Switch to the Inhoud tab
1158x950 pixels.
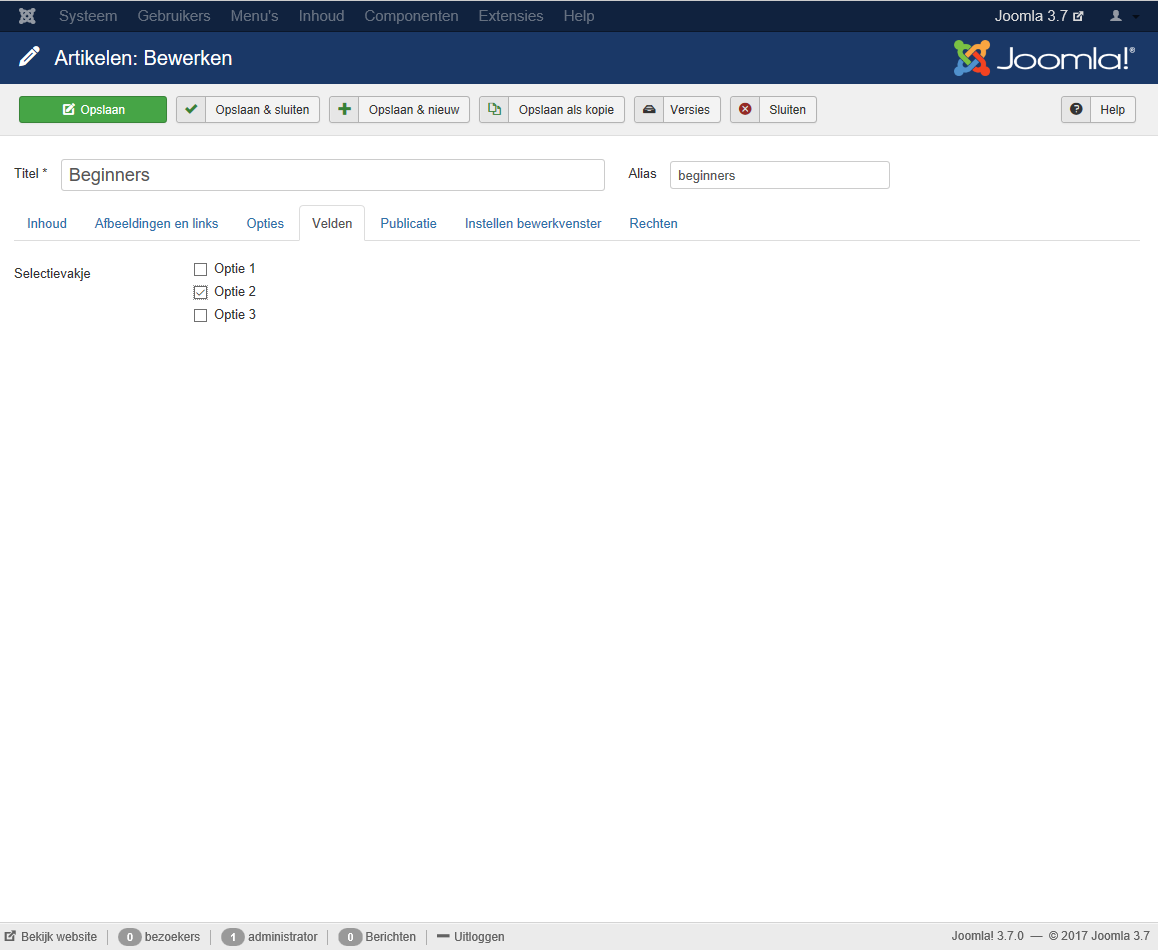click(x=47, y=223)
